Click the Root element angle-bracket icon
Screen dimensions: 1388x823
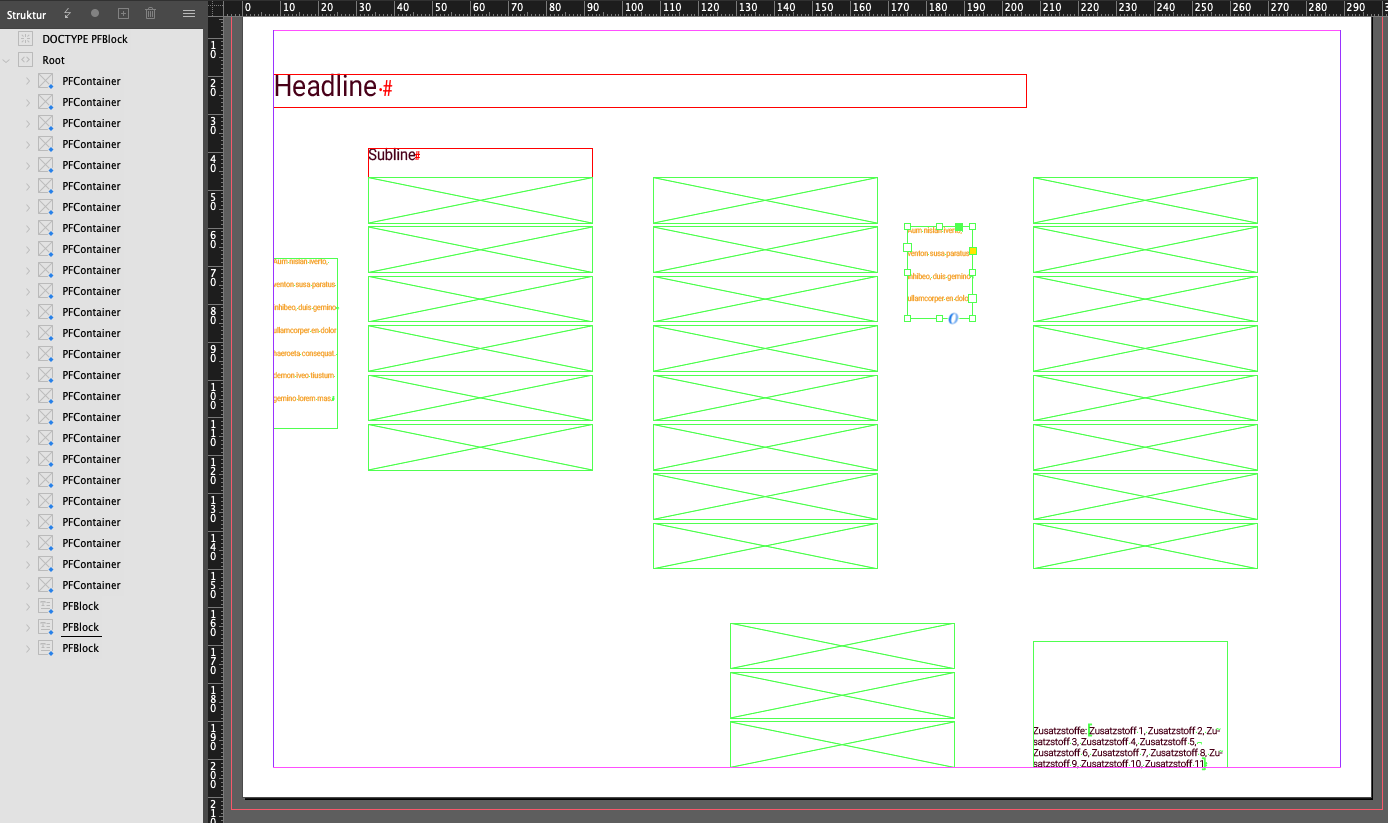tap(26, 60)
